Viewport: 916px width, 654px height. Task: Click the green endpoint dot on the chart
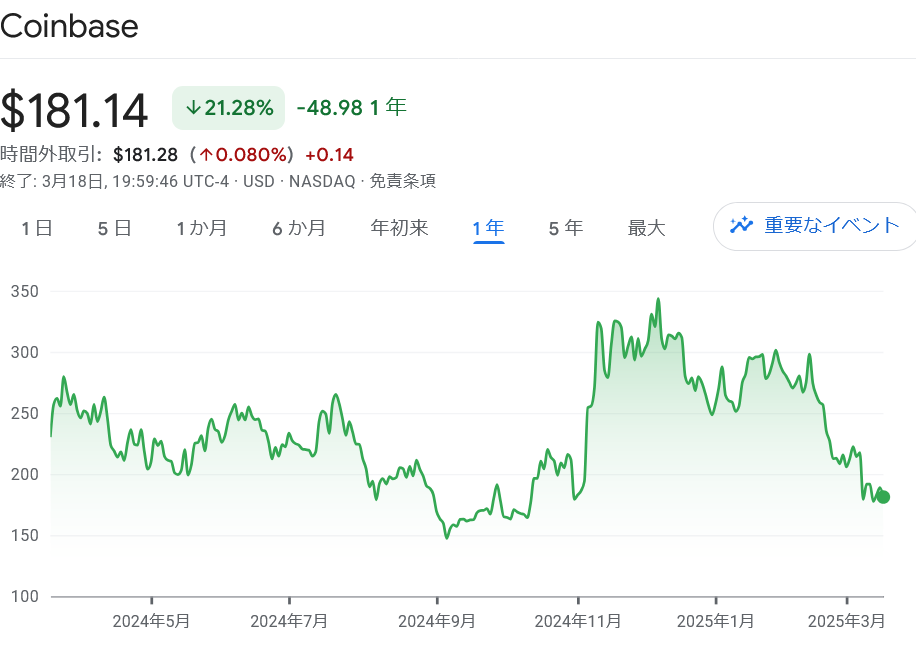pos(883,497)
